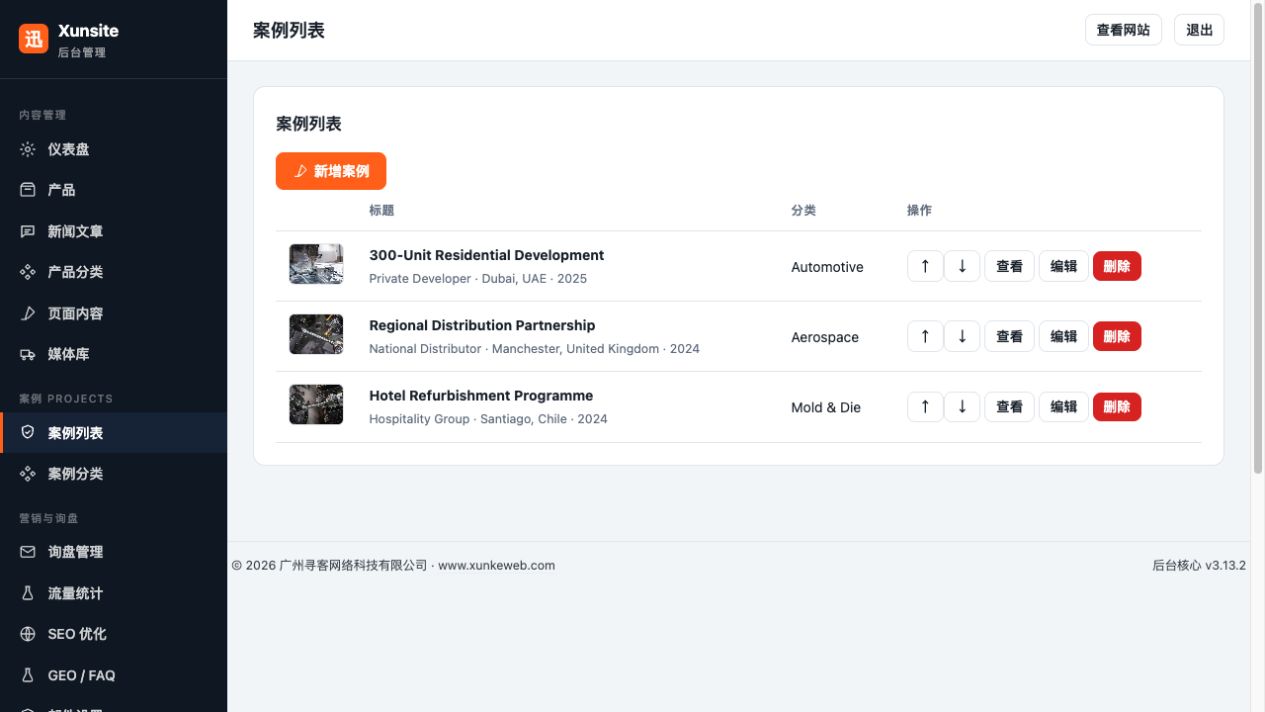Click the 分类 column header
Screen dimensions: 1265x712
point(803,210)
